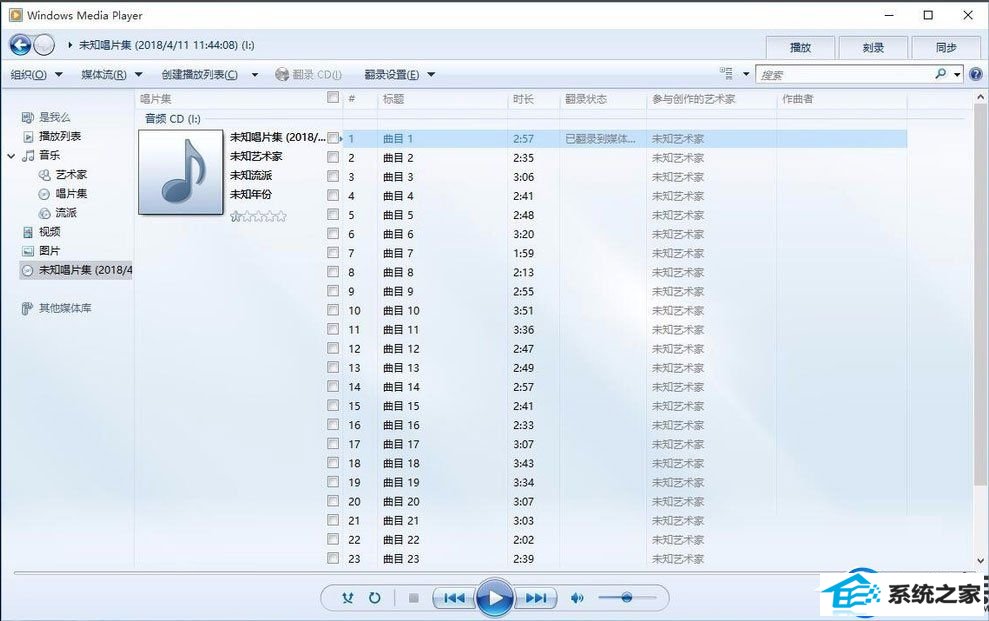The height and width of the screenshot is (621, 989).
Task: Click the Back navigation arrow
Action: (20, 45)
